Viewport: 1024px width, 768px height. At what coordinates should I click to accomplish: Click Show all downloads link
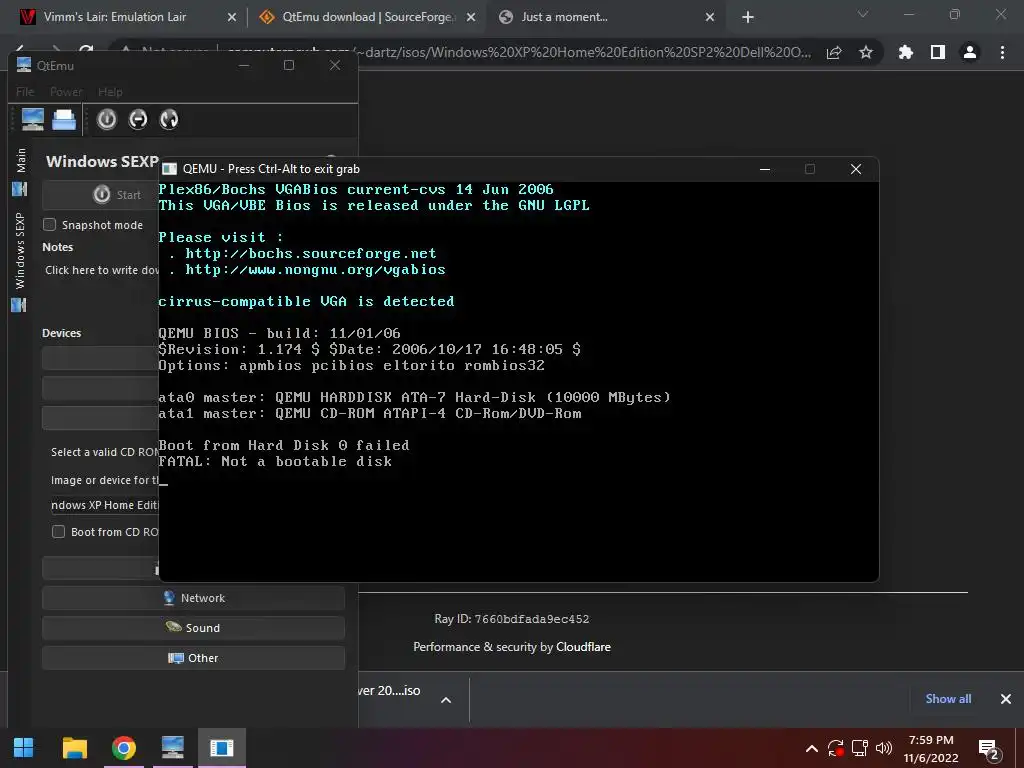tap(948, 699)
